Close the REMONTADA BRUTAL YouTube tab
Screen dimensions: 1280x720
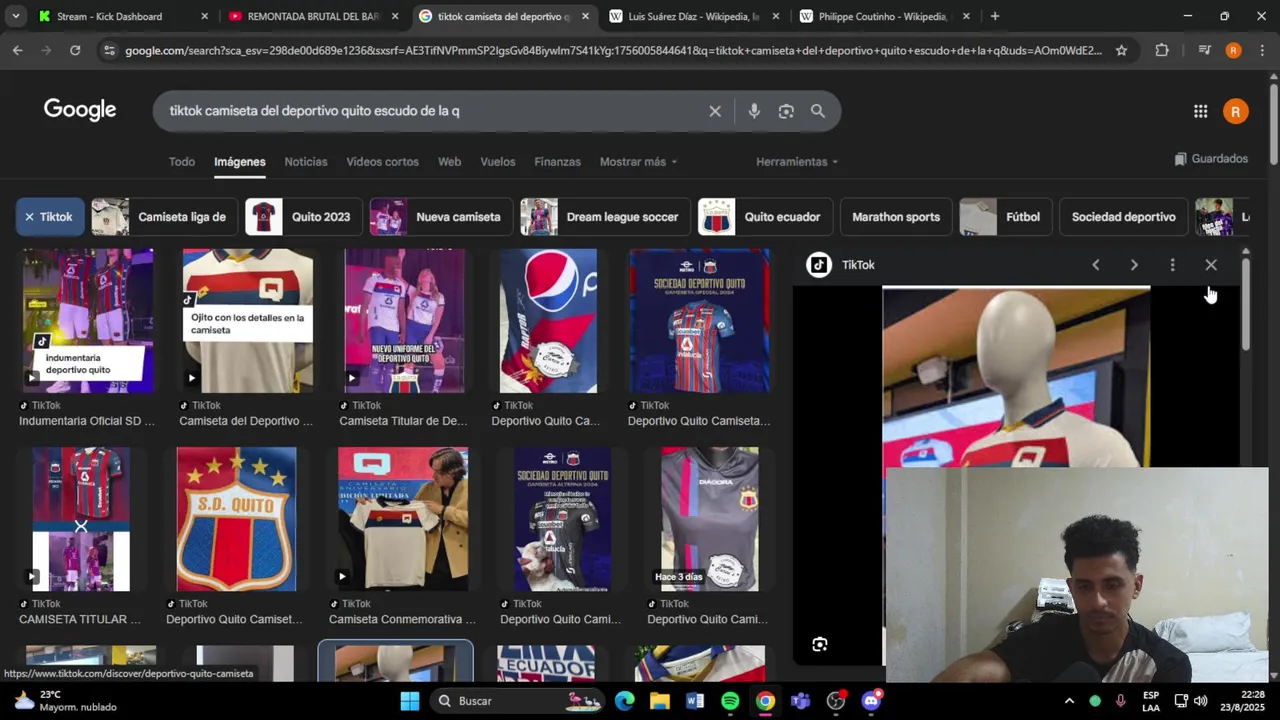395,16
